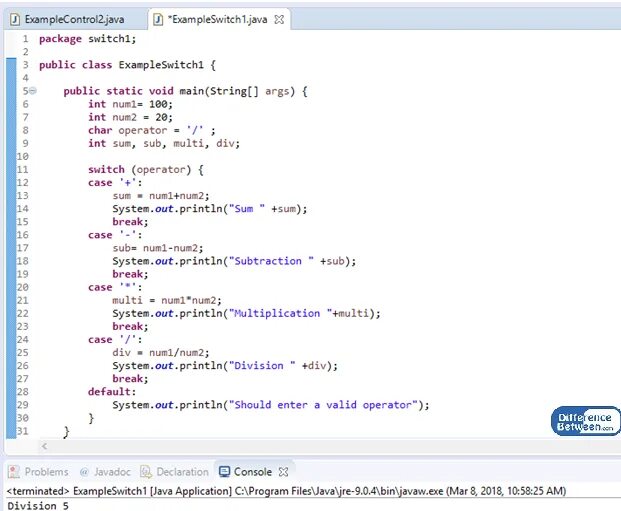Click 'multi = num1*num2;' statement

point(167,300)
